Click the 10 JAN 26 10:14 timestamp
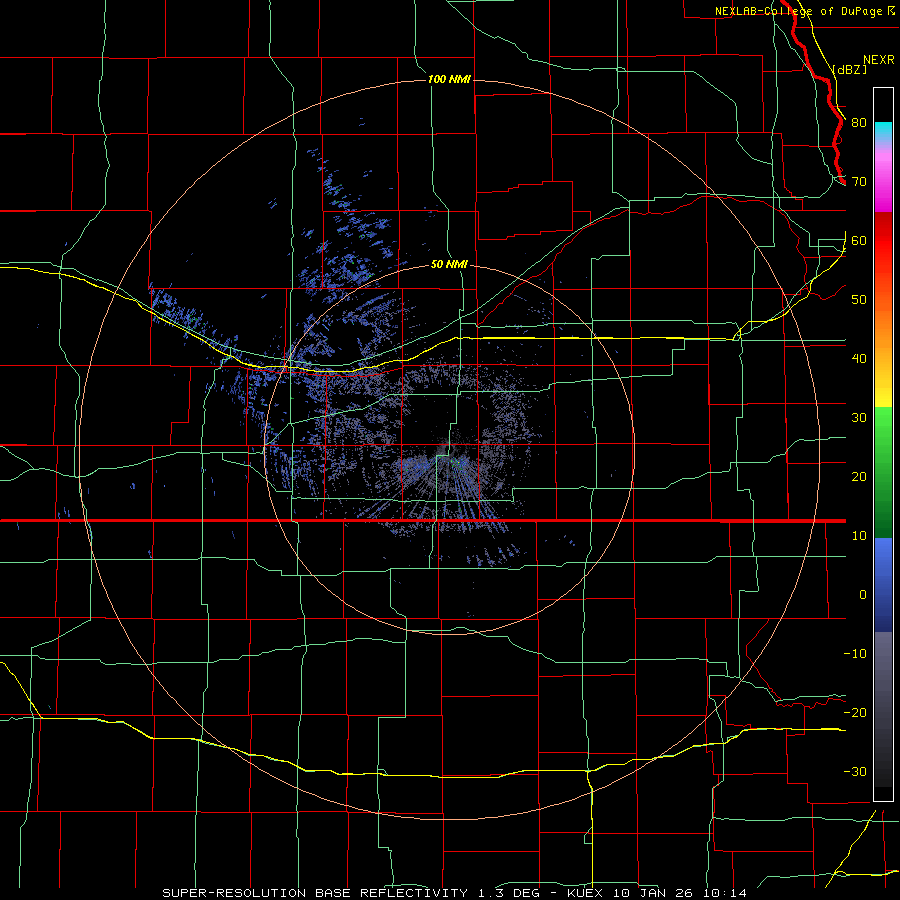 pos(680,893)
